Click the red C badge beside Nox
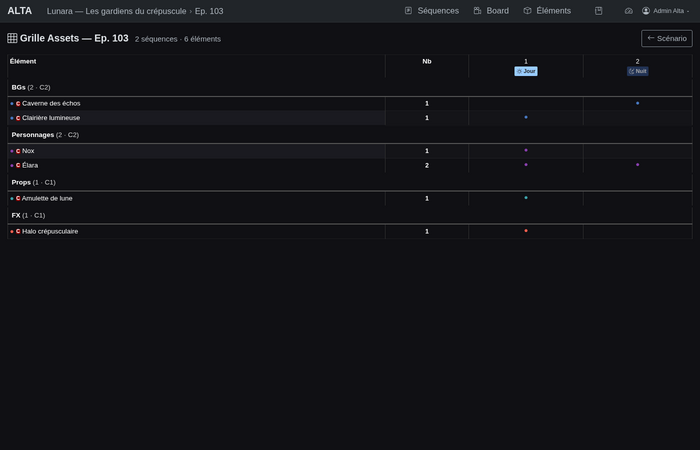Viewport: 700px width, 450px height. (x=18, y=151)
